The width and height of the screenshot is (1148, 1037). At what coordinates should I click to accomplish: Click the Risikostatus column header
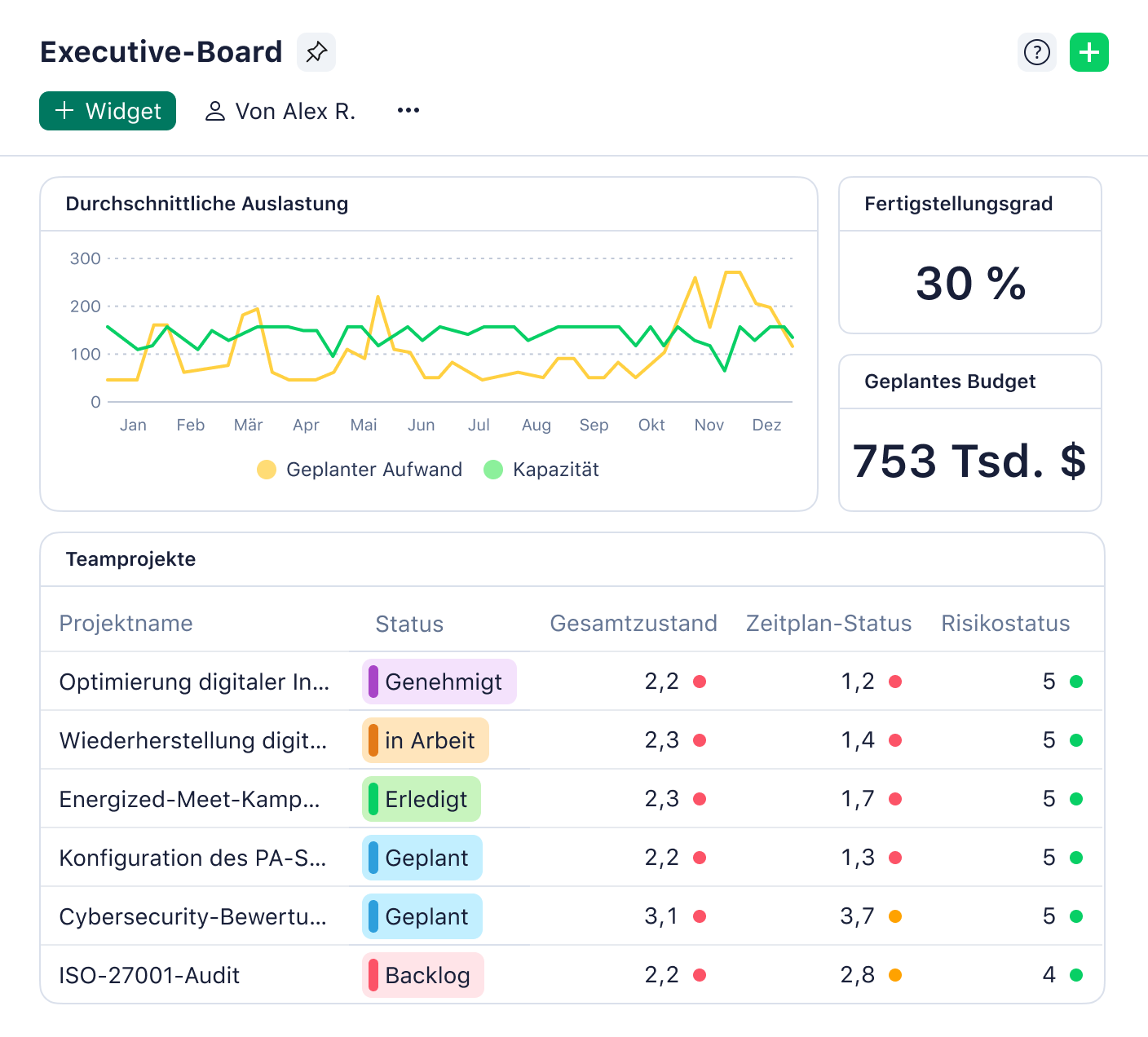(x=1004, y=624)
